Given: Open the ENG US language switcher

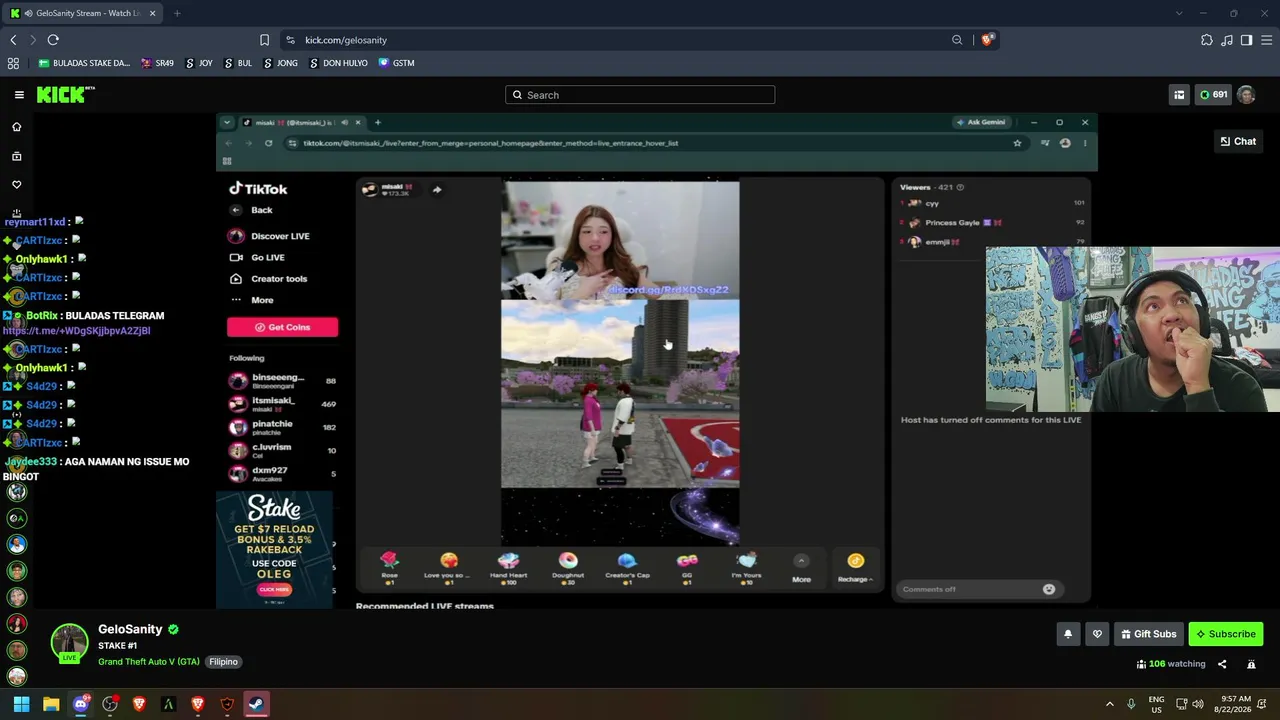Looking at the screenshot, I should point(1156,704).
